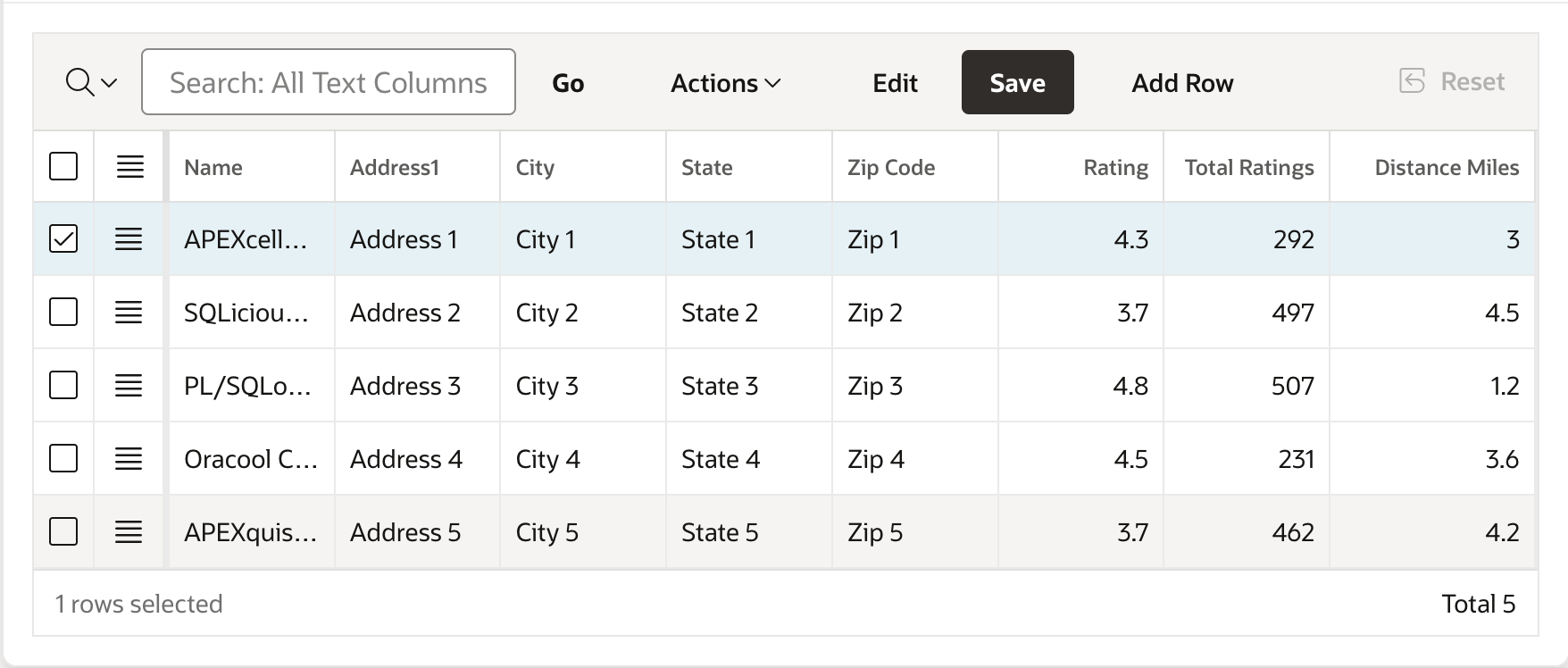Click the State column header
This screenshot has width=1568, height=668.
point(749,167)
